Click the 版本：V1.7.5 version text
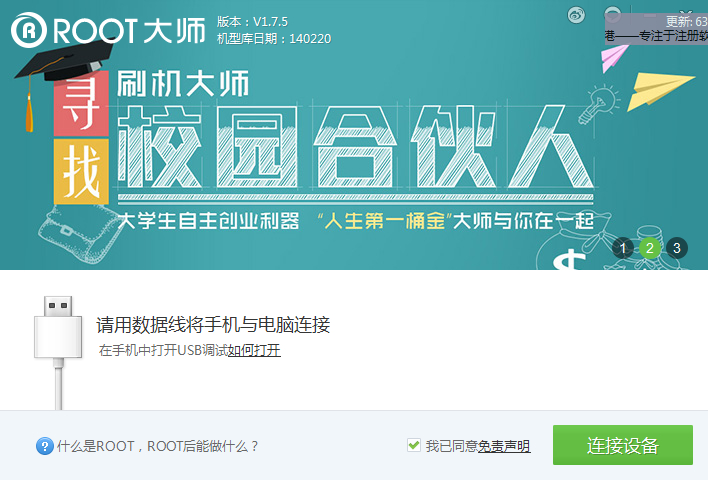This screenshot has height=480, width=708. 252,21
